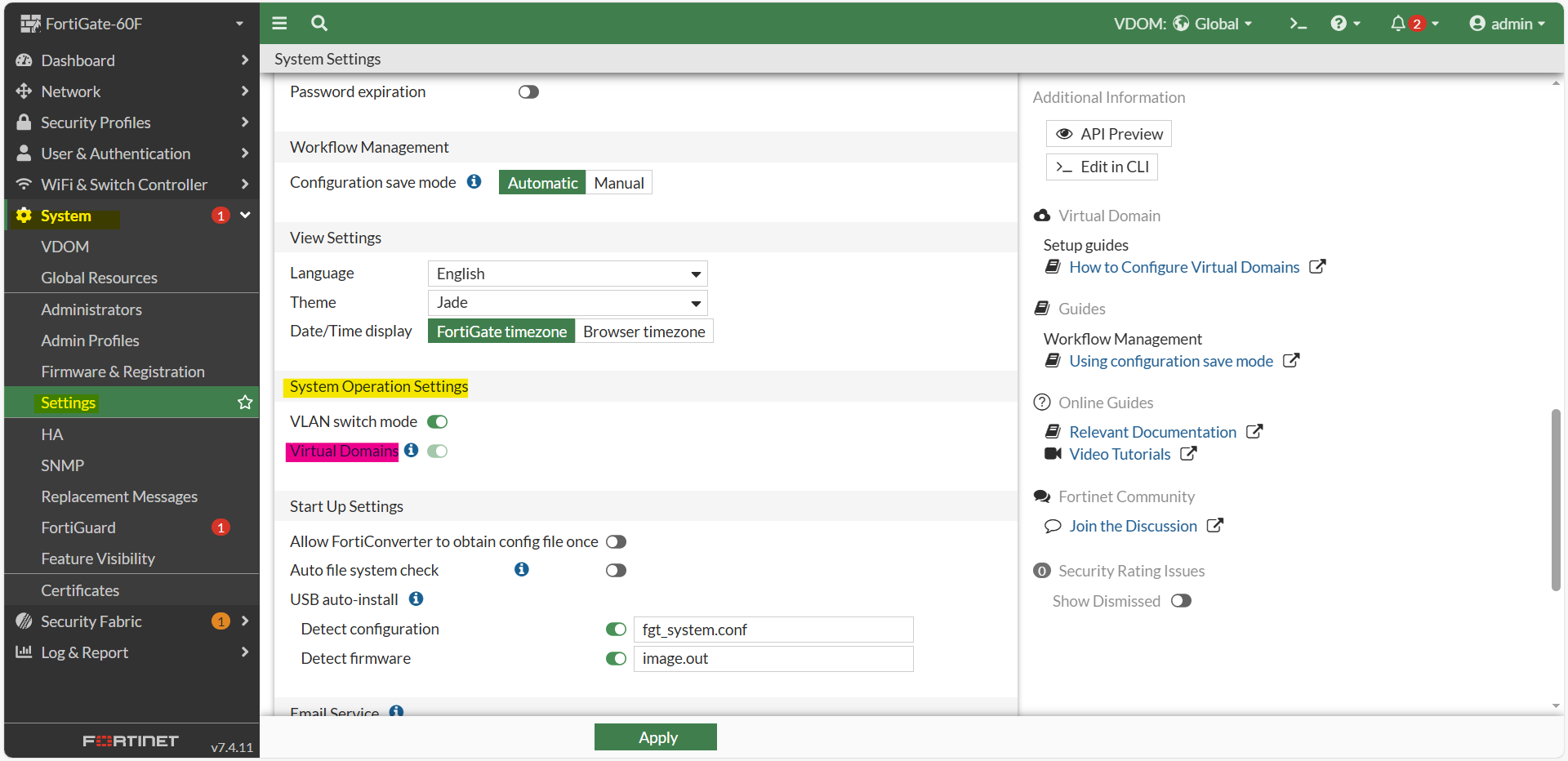Expand the Dashboard menu chevron
The height and width of the screenshot is (761, 1568).
[245, 60]
